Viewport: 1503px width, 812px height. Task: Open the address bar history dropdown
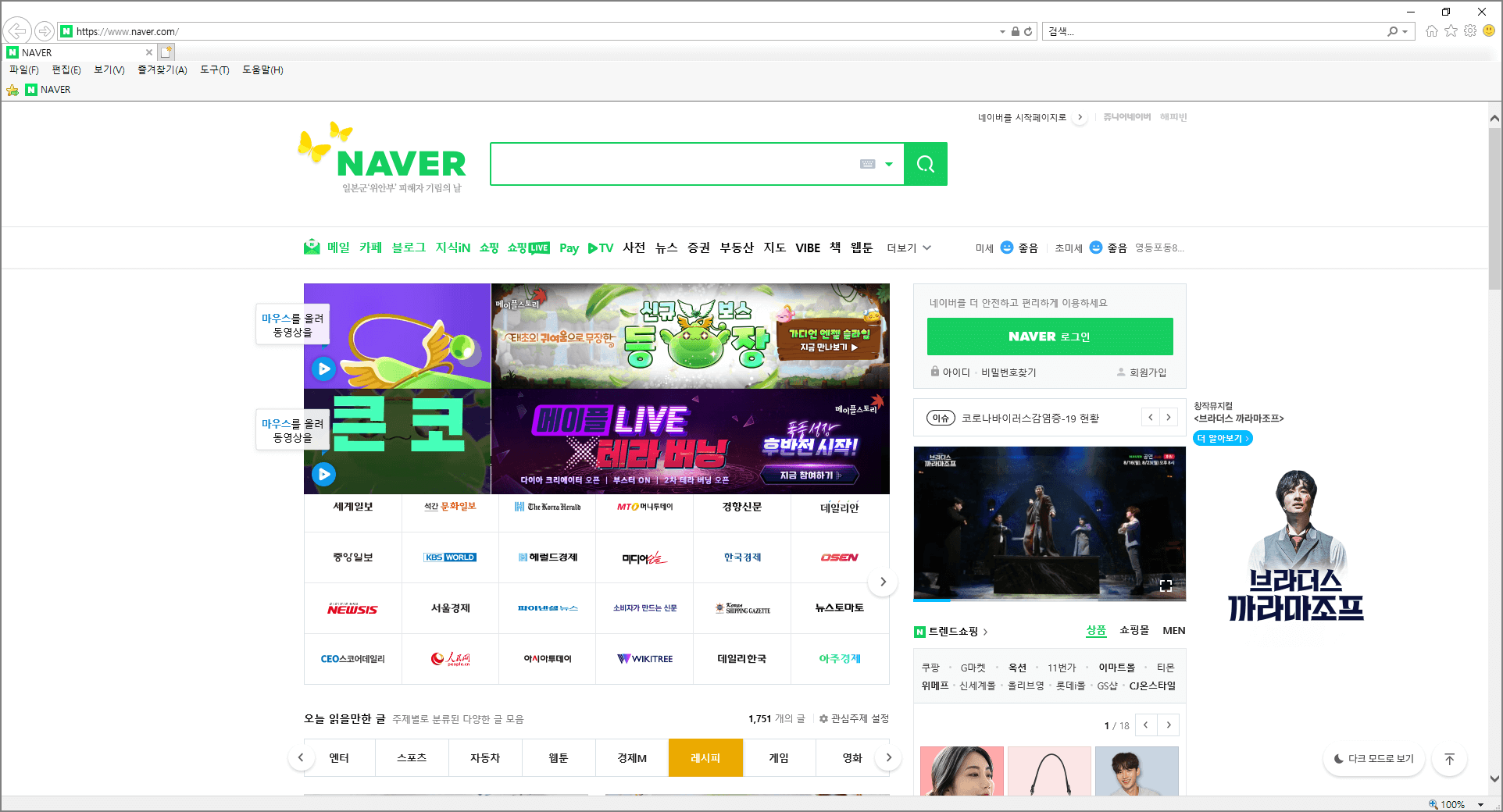click(1002, 32)
